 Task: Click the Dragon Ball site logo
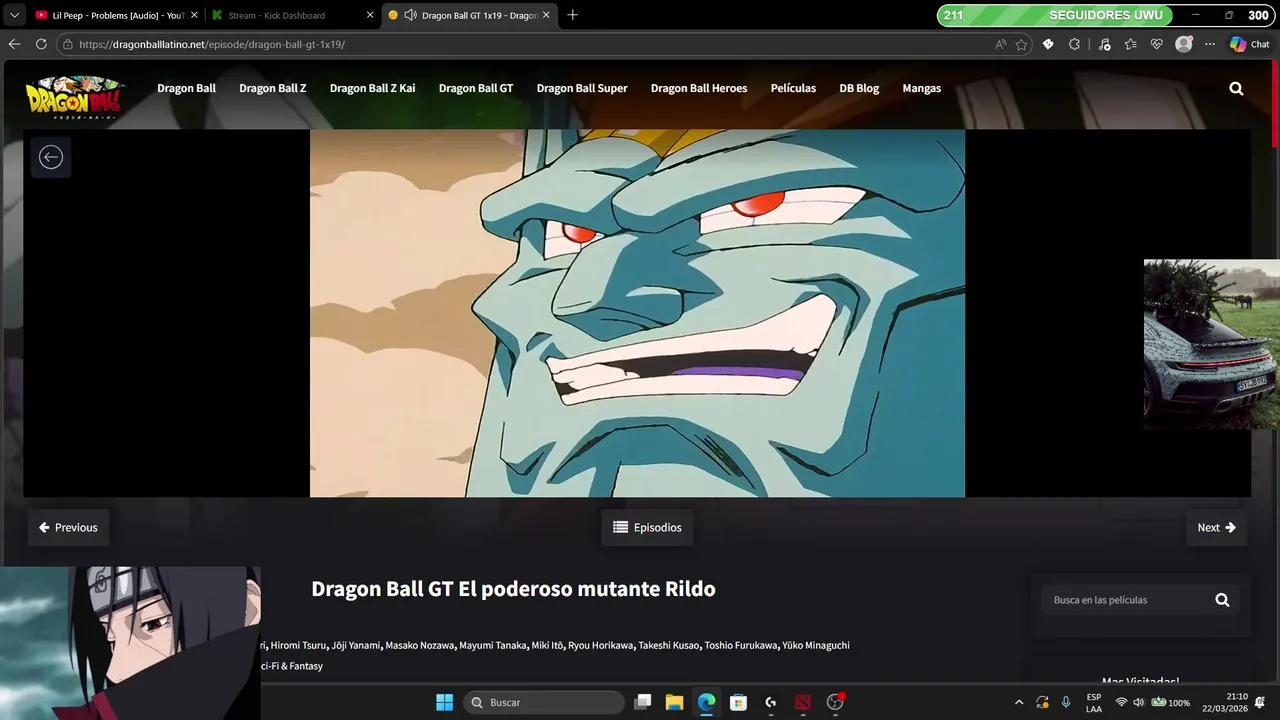click(75, 97)
